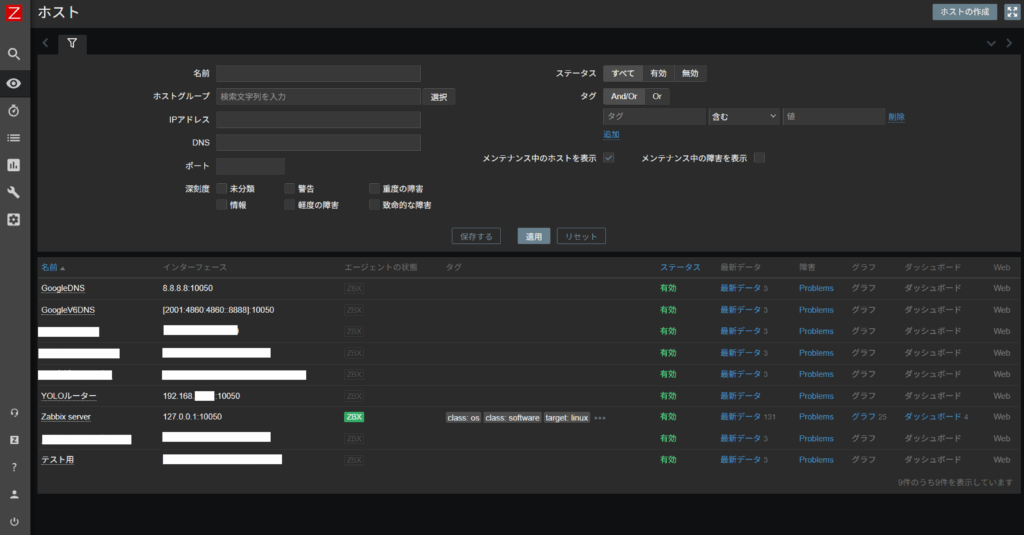Image resolution: width=1024 pixels, height=535 pixels.
Task: Open the Inventory list icon menu
Action: click(14, 137)
